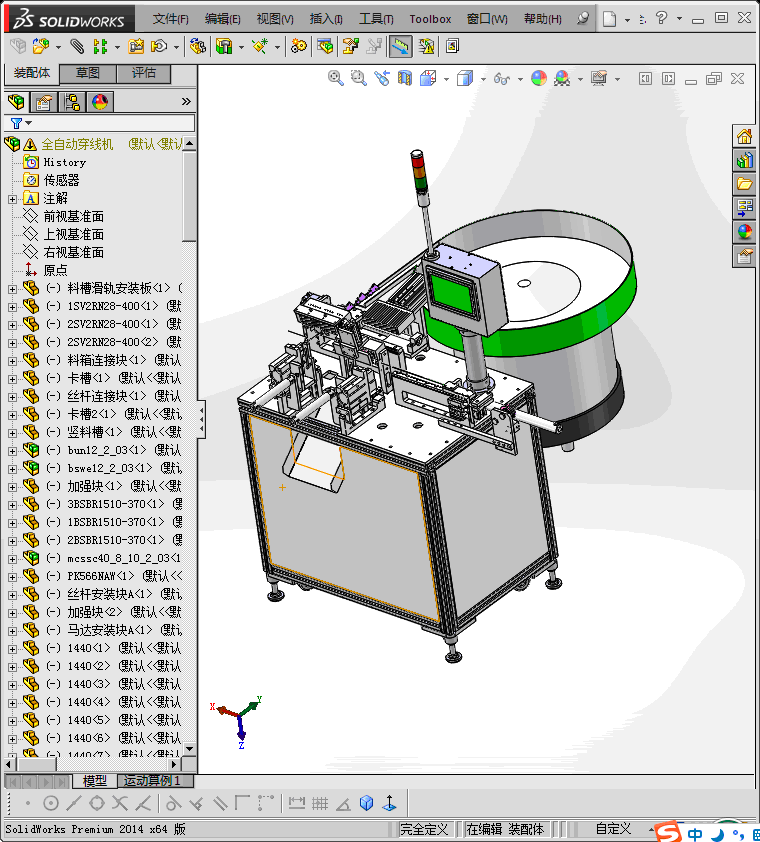This screenshot has height=842, width=760.
Task: Click the Zoom to Area icon
Action: 359,78
